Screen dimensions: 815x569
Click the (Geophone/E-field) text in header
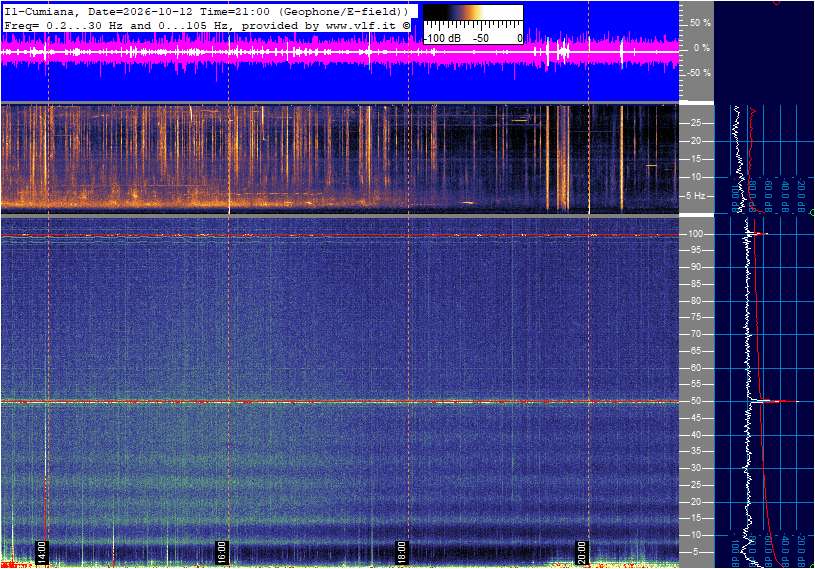coord(342,11)
